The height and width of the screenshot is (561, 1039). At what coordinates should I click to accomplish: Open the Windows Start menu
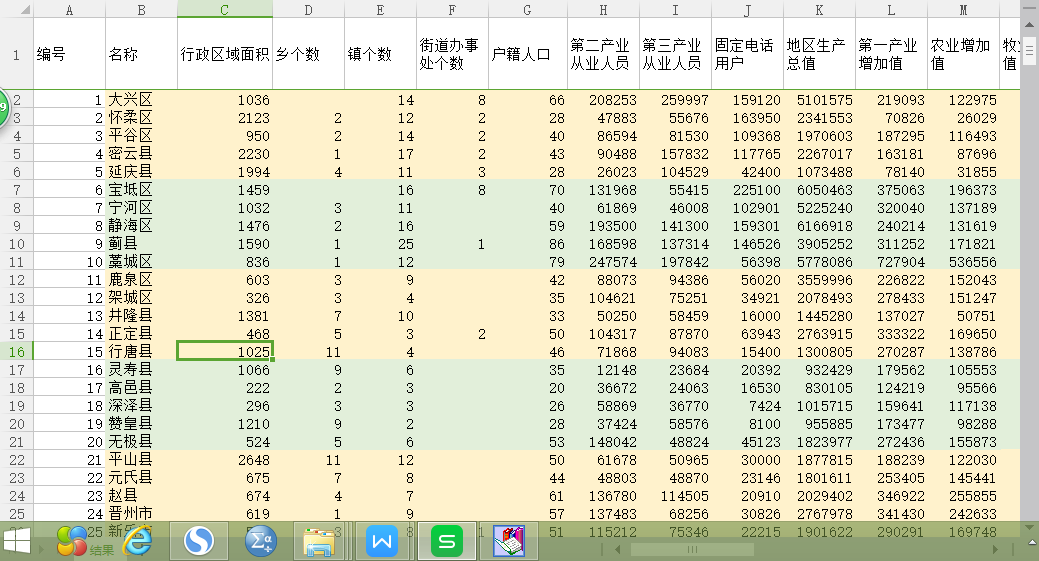click(x=17, y=541)
